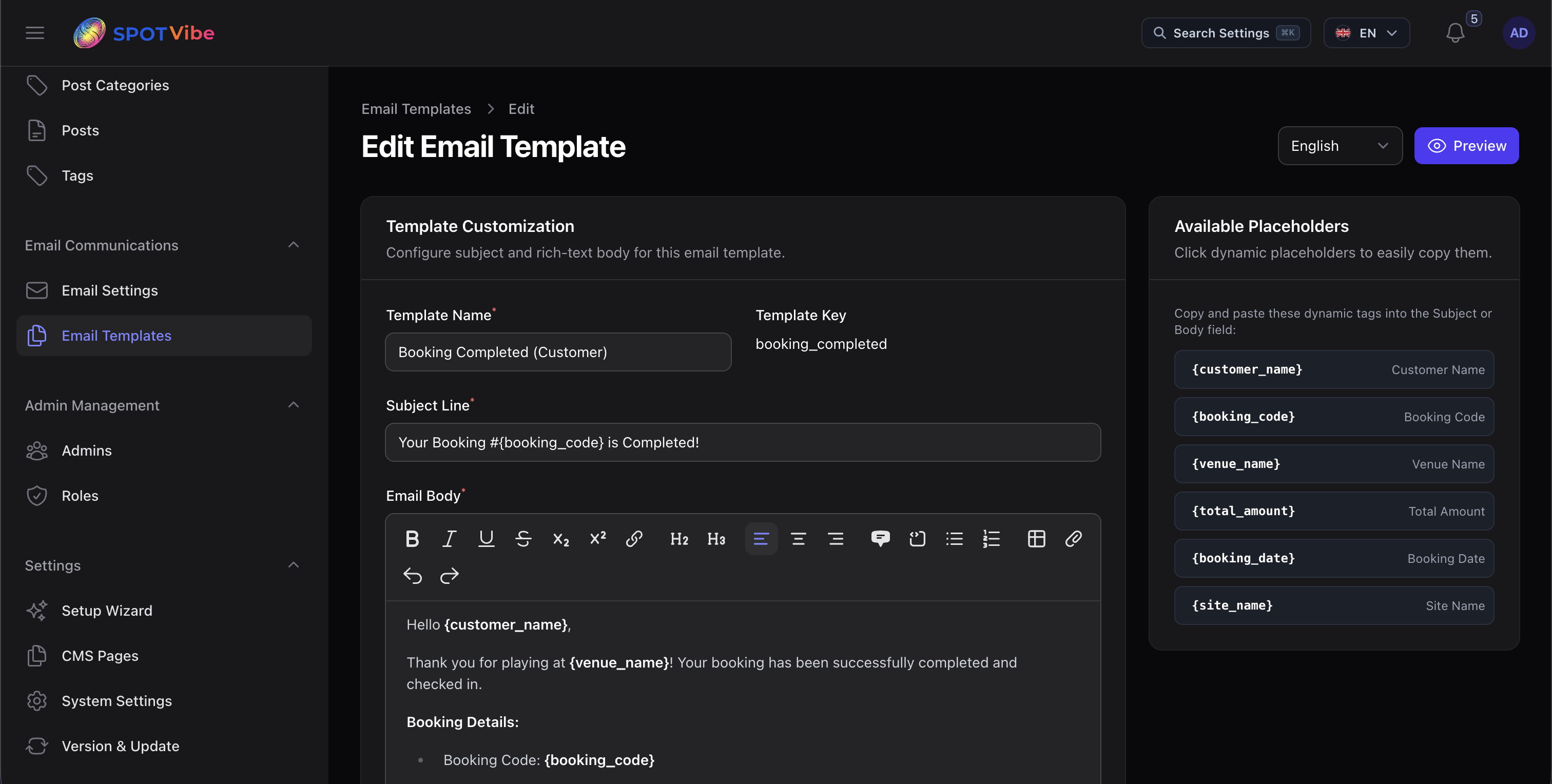
Task: Apply italic formatting in the email body
Action: click(x=449, y=538)
